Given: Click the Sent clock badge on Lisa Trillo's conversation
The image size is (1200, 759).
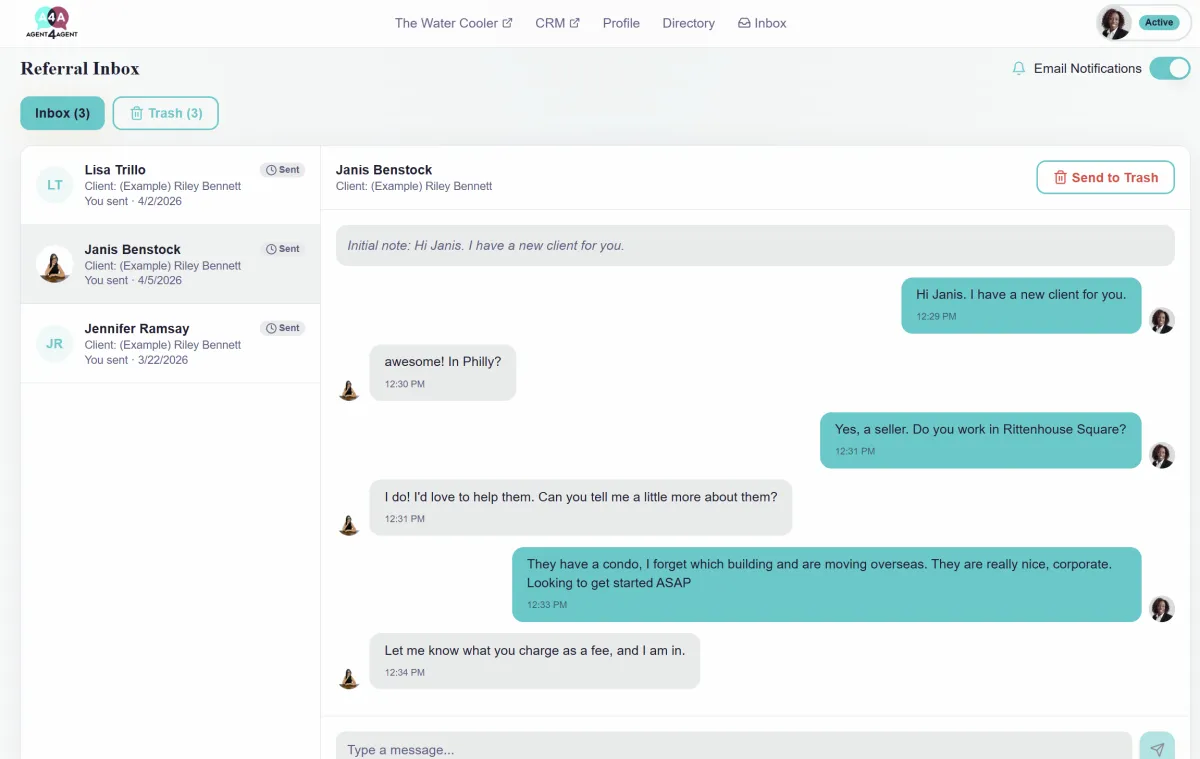Looking at the screenshot, I should 282,169.
